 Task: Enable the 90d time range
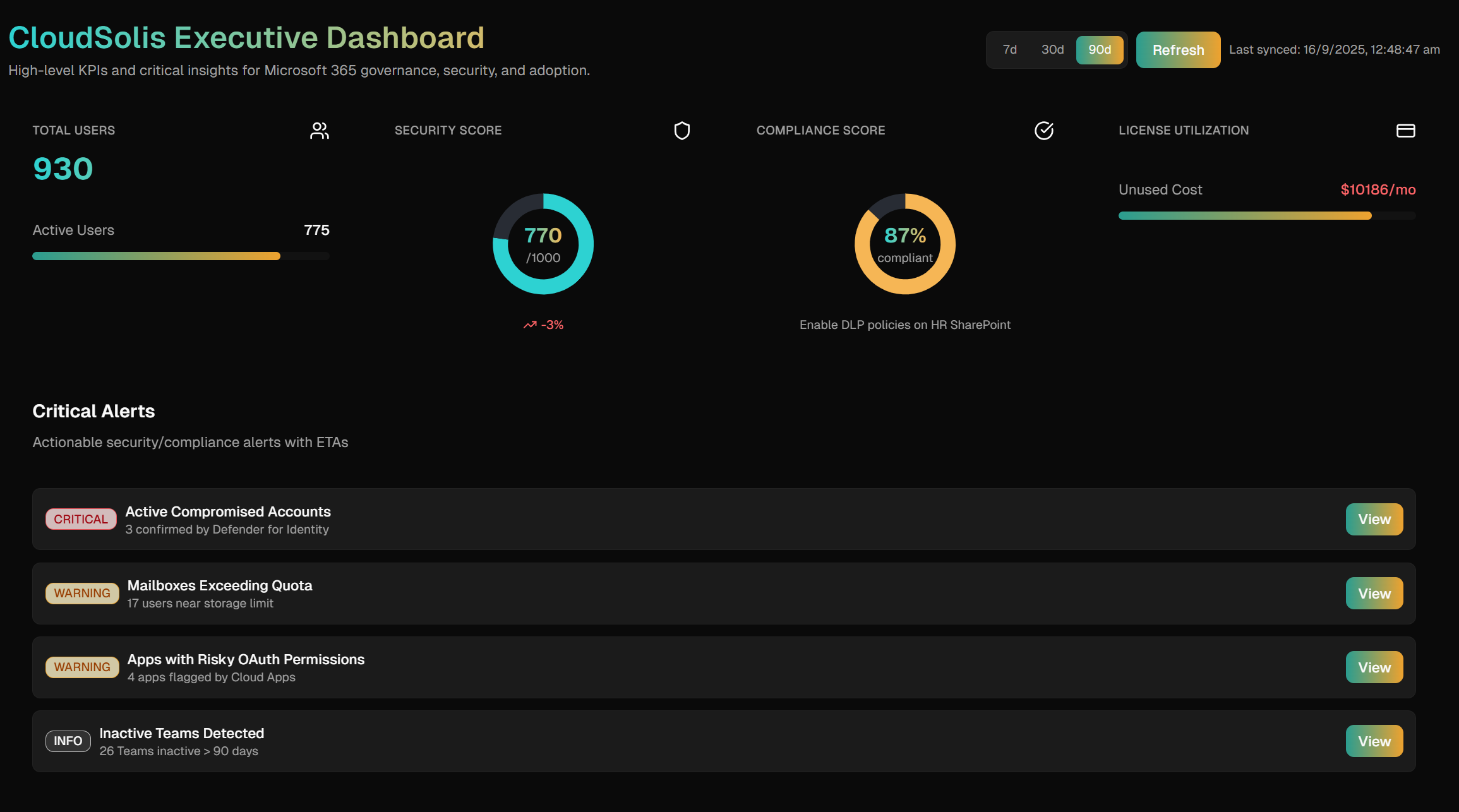[x=1100, y=49]
